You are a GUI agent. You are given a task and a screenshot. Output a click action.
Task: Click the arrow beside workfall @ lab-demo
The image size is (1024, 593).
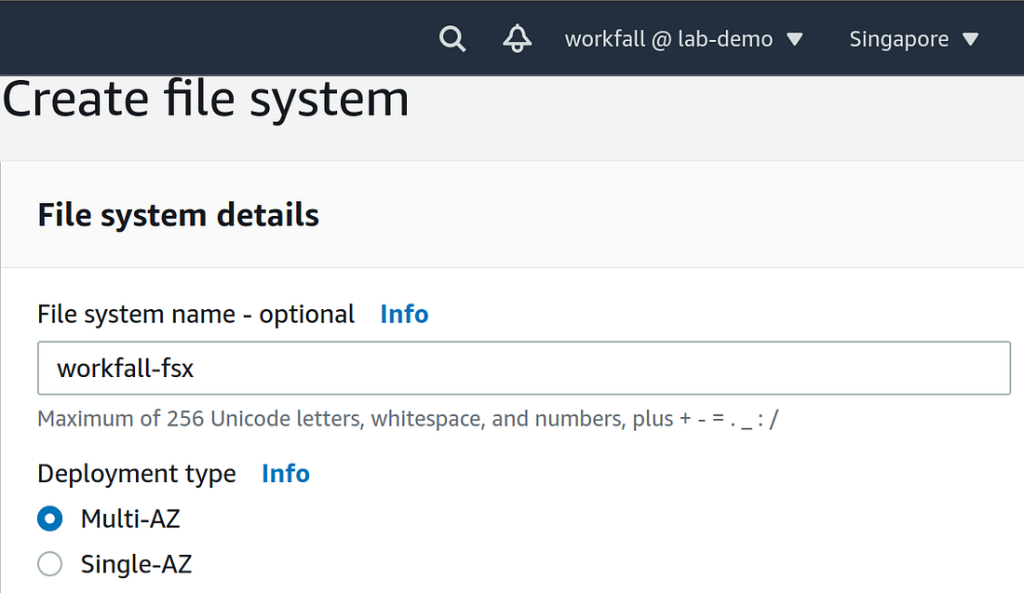pos(795,40)
